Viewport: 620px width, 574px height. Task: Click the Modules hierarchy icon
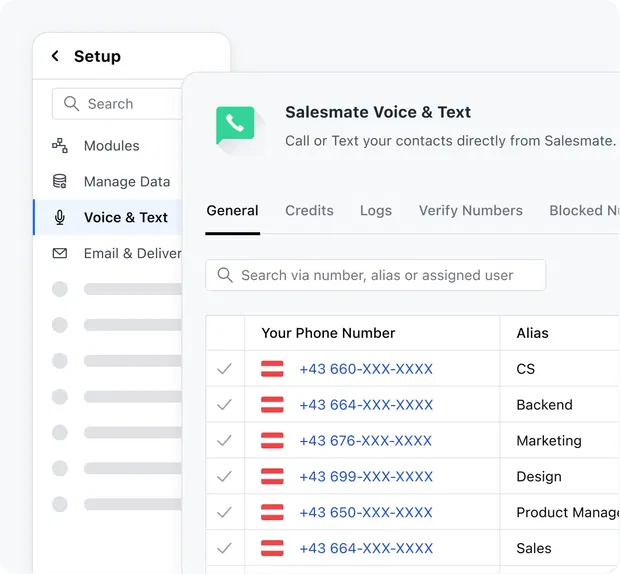60,145
